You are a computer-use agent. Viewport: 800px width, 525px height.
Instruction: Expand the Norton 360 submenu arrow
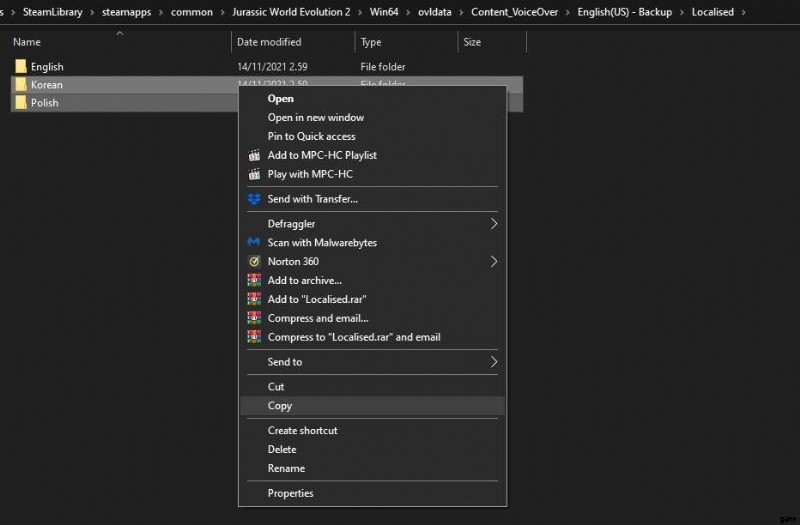point(493,262)
